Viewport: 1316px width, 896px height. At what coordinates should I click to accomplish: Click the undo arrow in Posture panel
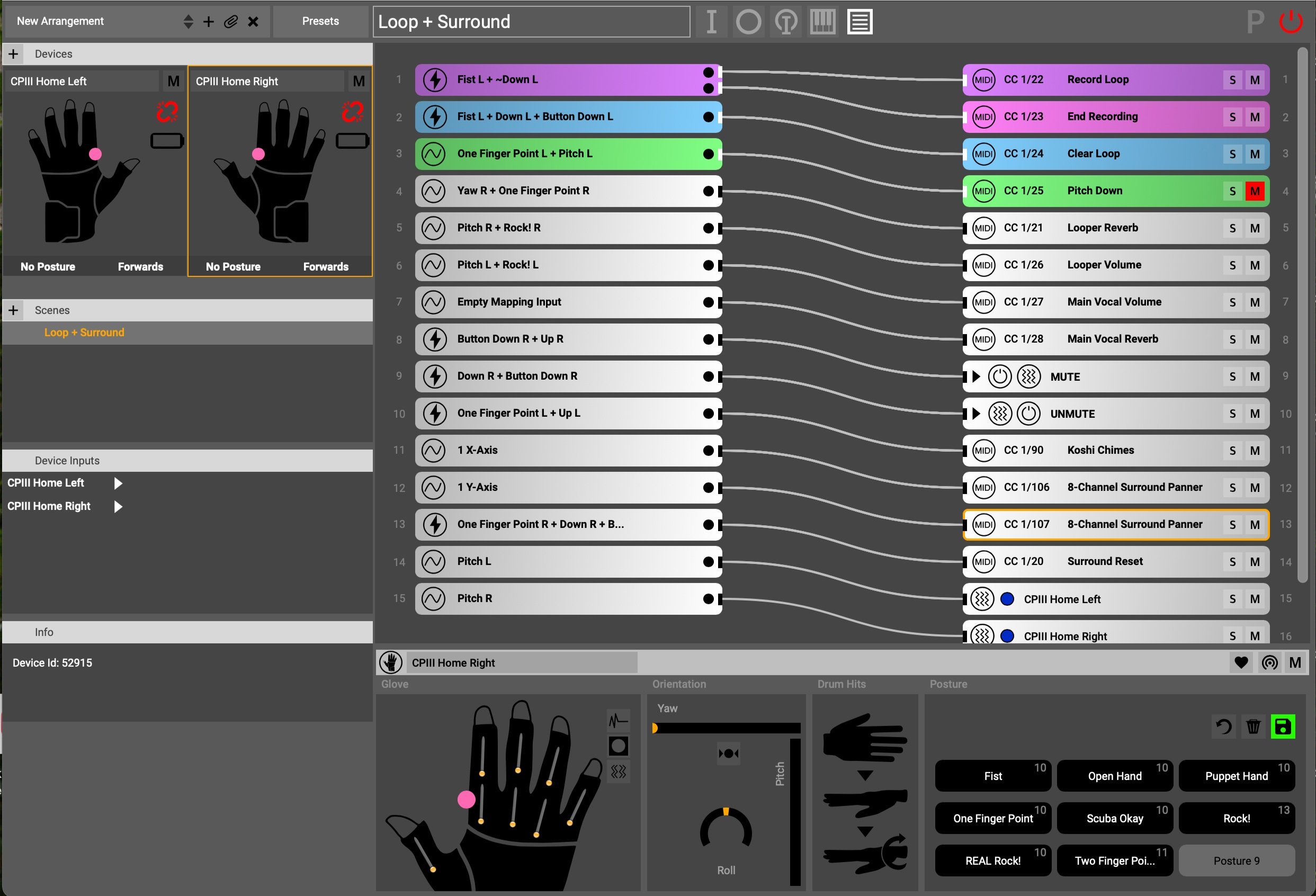click(1224, 726)
